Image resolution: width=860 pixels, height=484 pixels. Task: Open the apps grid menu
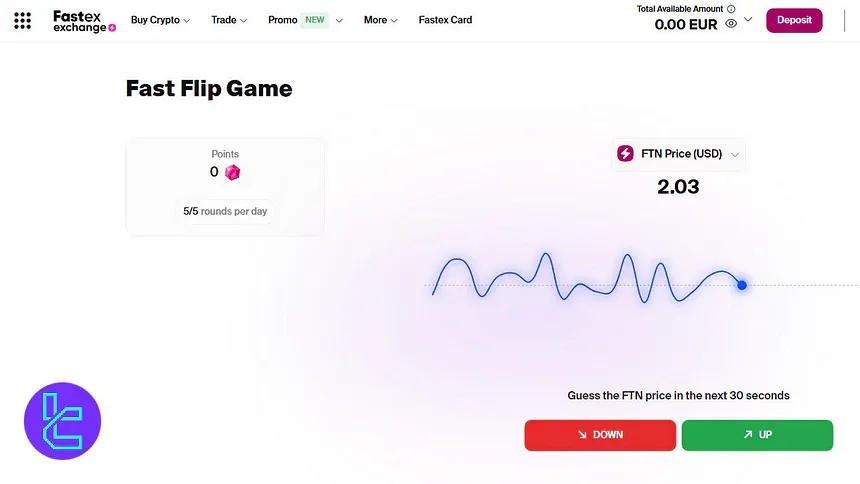tap(23, 20)
